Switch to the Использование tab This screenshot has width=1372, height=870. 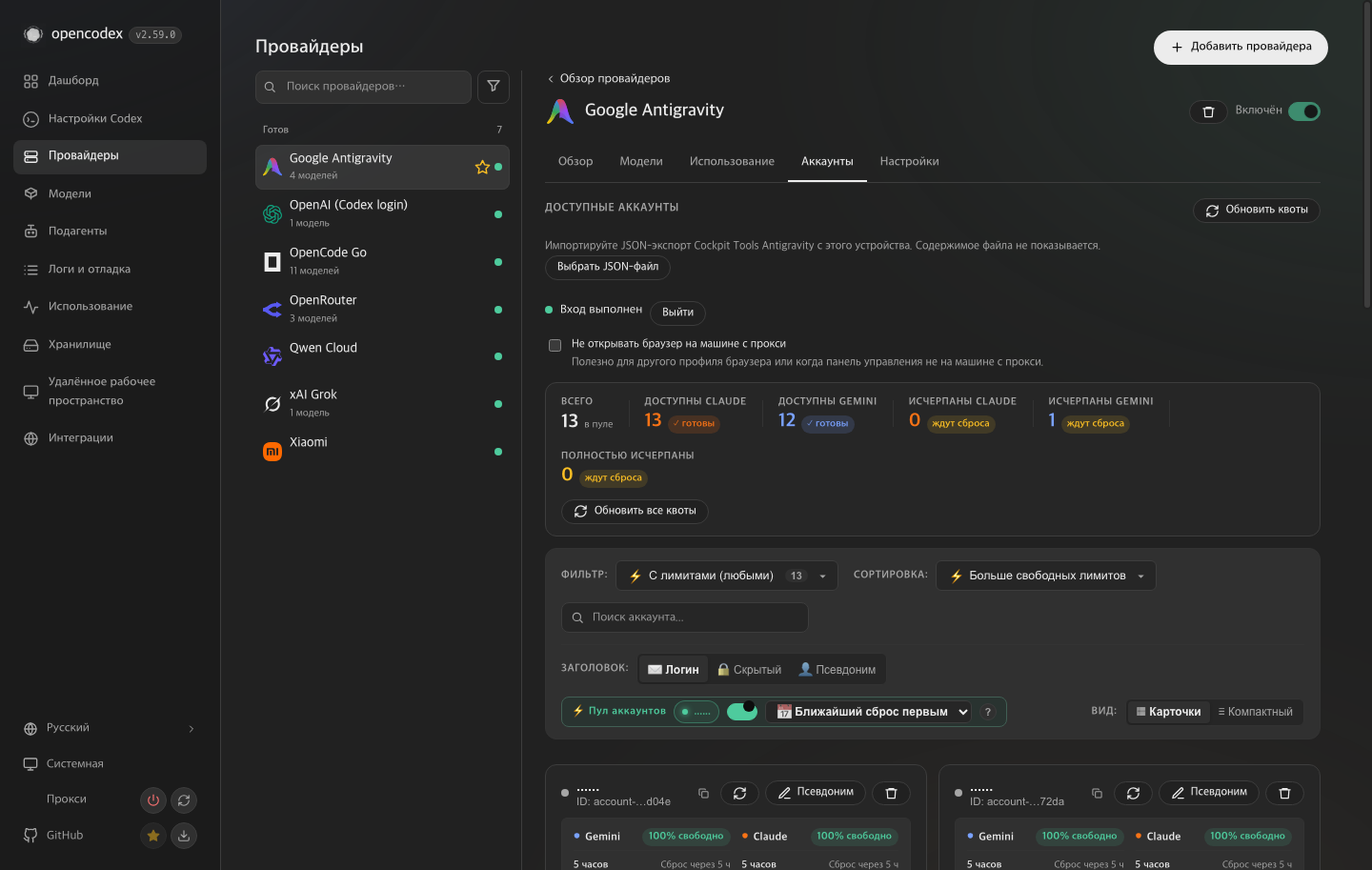[x=732, y=162]
